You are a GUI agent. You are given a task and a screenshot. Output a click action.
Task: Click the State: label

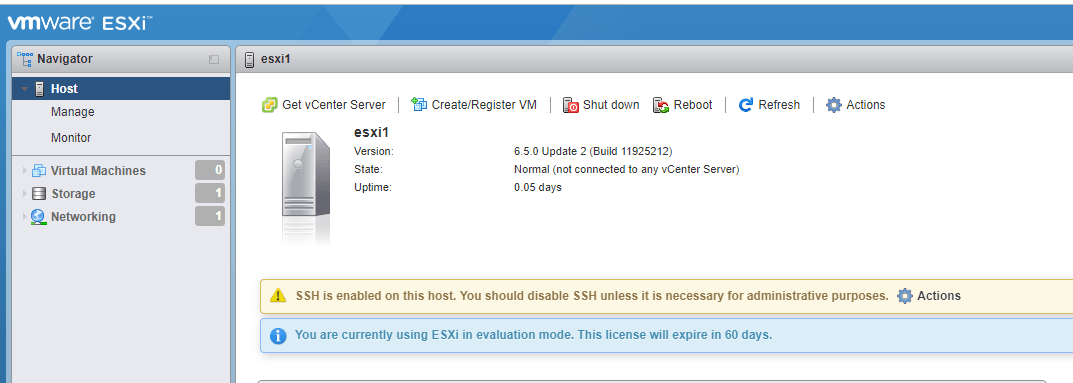point(368,169)
